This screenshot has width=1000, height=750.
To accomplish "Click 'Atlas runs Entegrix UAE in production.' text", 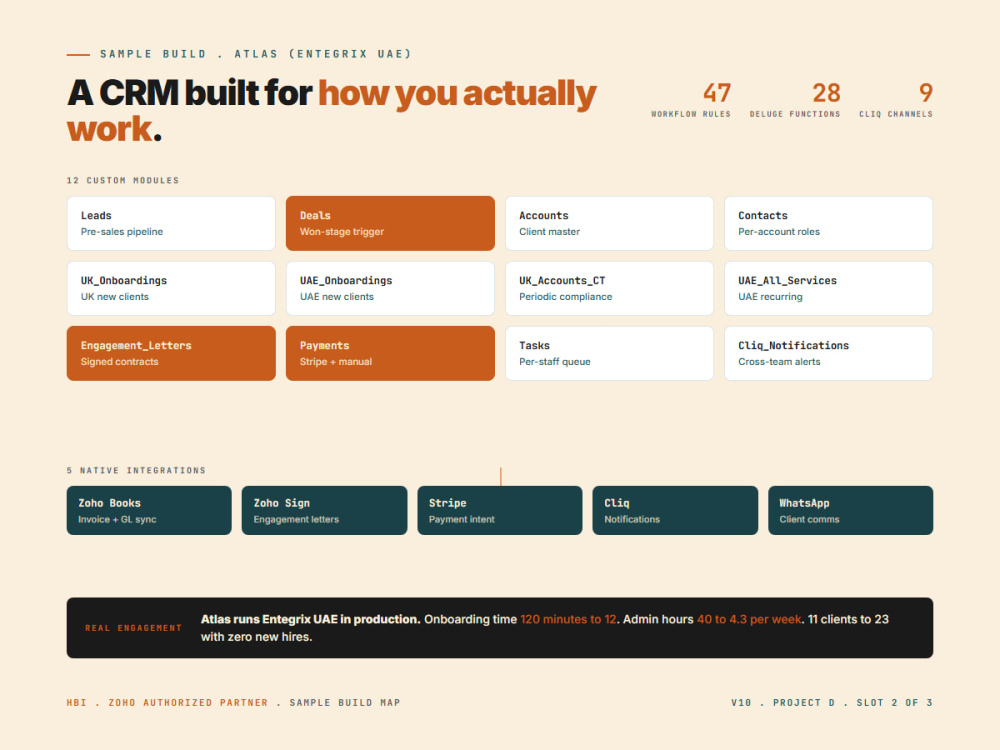I will click(x=311, y=619).
